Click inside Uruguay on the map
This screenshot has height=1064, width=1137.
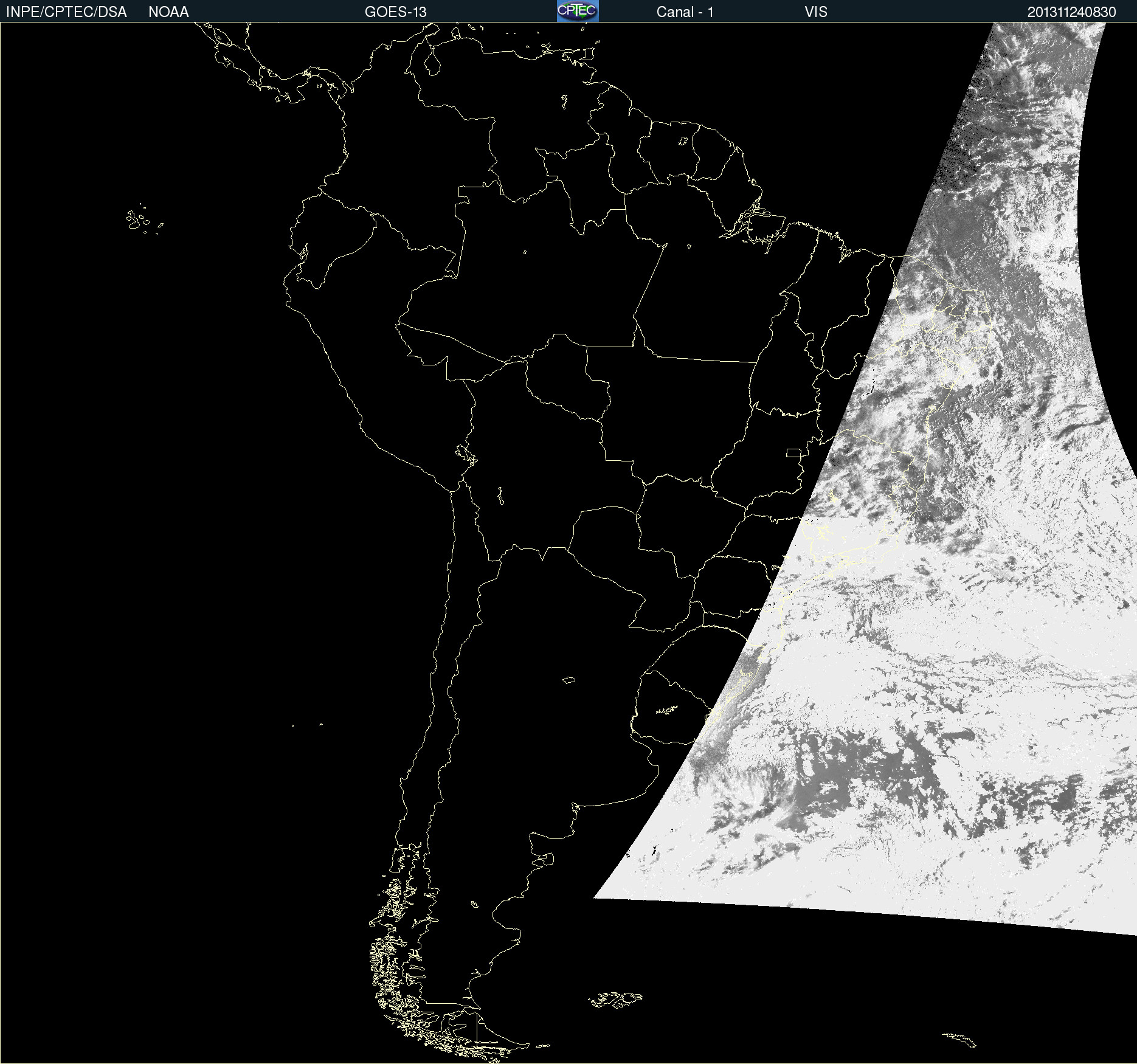click(669, 708)
